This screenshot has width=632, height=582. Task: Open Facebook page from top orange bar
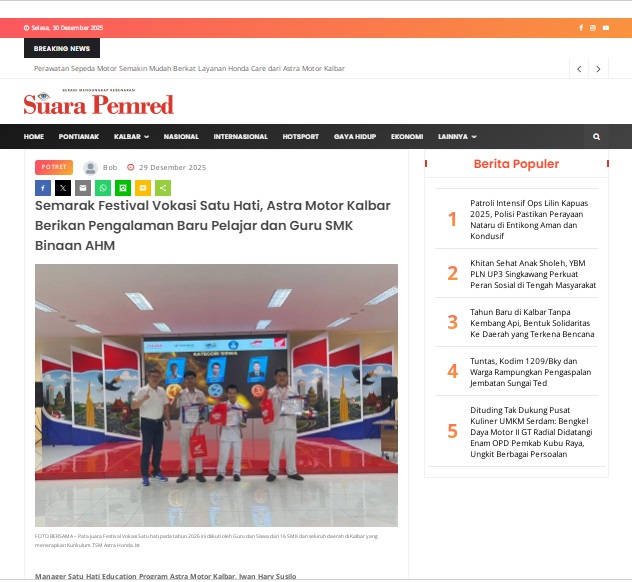pos(581,28)
